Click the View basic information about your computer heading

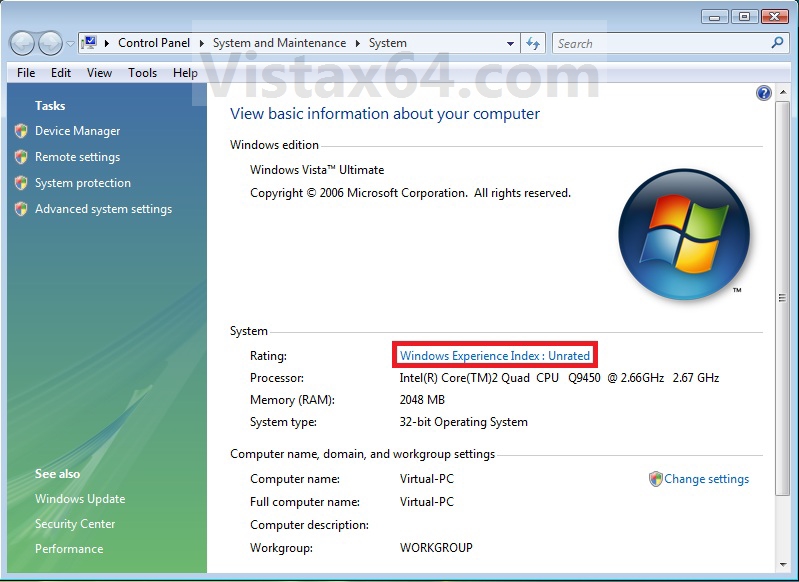[x=385, y=114]
